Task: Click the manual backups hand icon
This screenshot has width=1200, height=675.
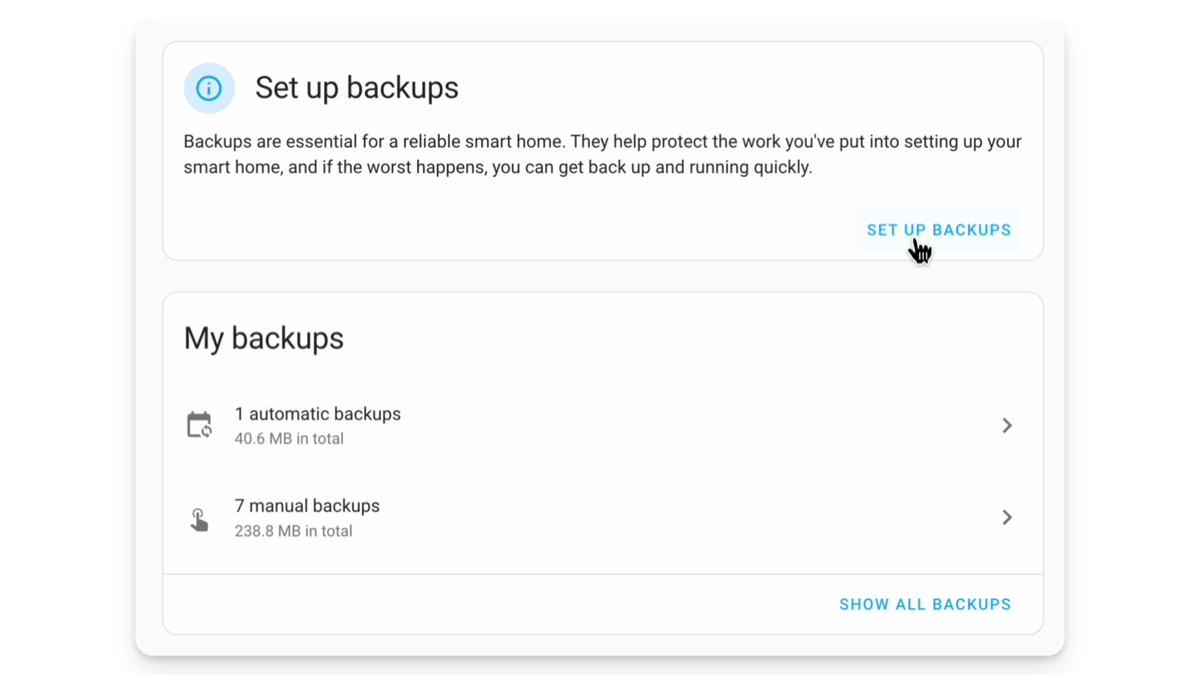Action: [x=200, y=519]
